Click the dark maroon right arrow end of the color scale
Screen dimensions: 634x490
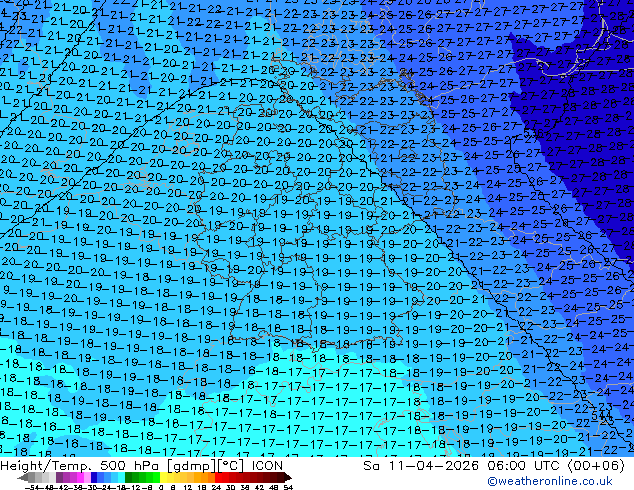(288, 478)
